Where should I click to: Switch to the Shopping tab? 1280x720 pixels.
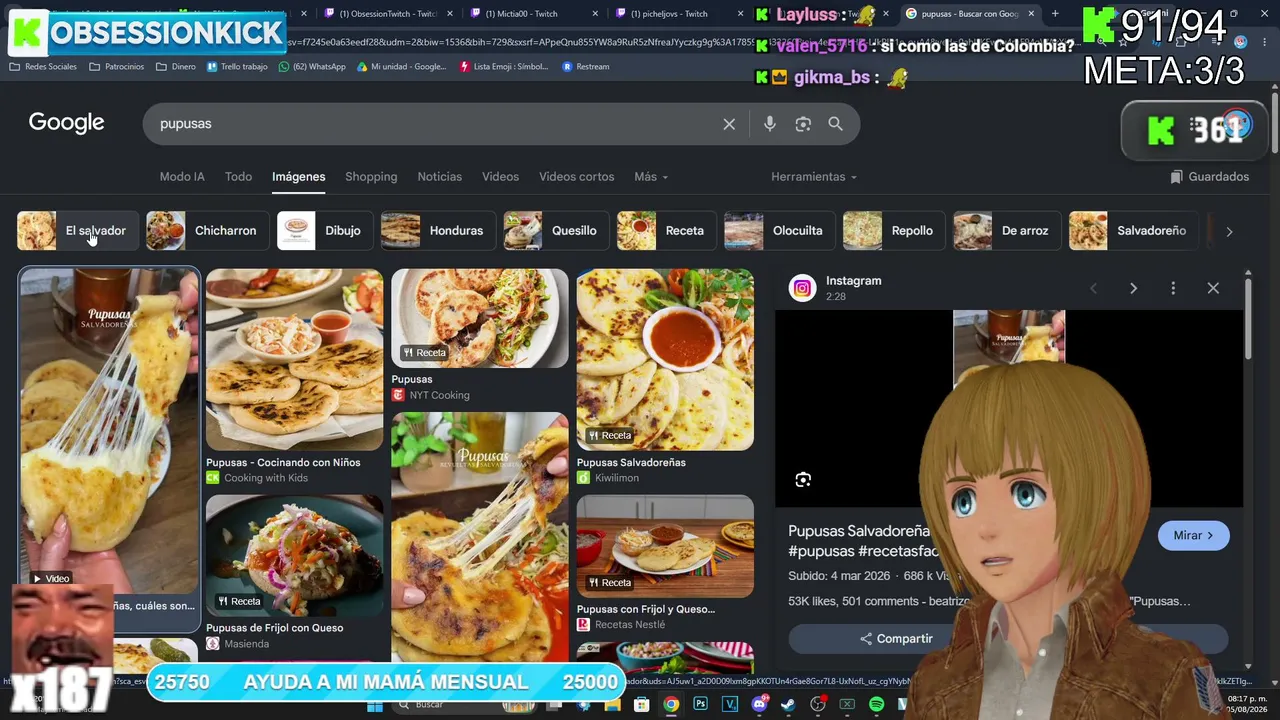(x=371, y=177)
